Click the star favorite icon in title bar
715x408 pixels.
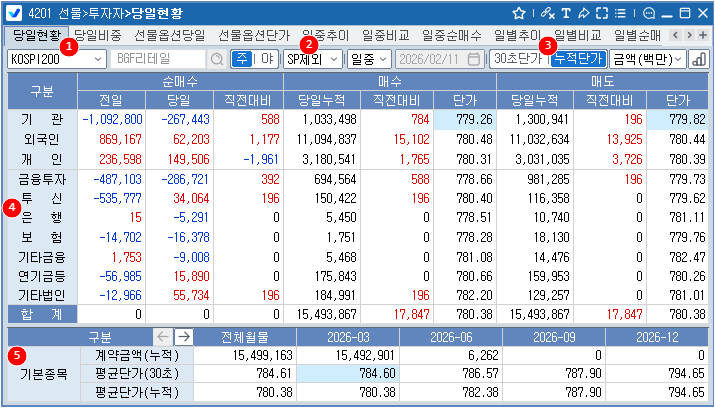tap(519, 13)
